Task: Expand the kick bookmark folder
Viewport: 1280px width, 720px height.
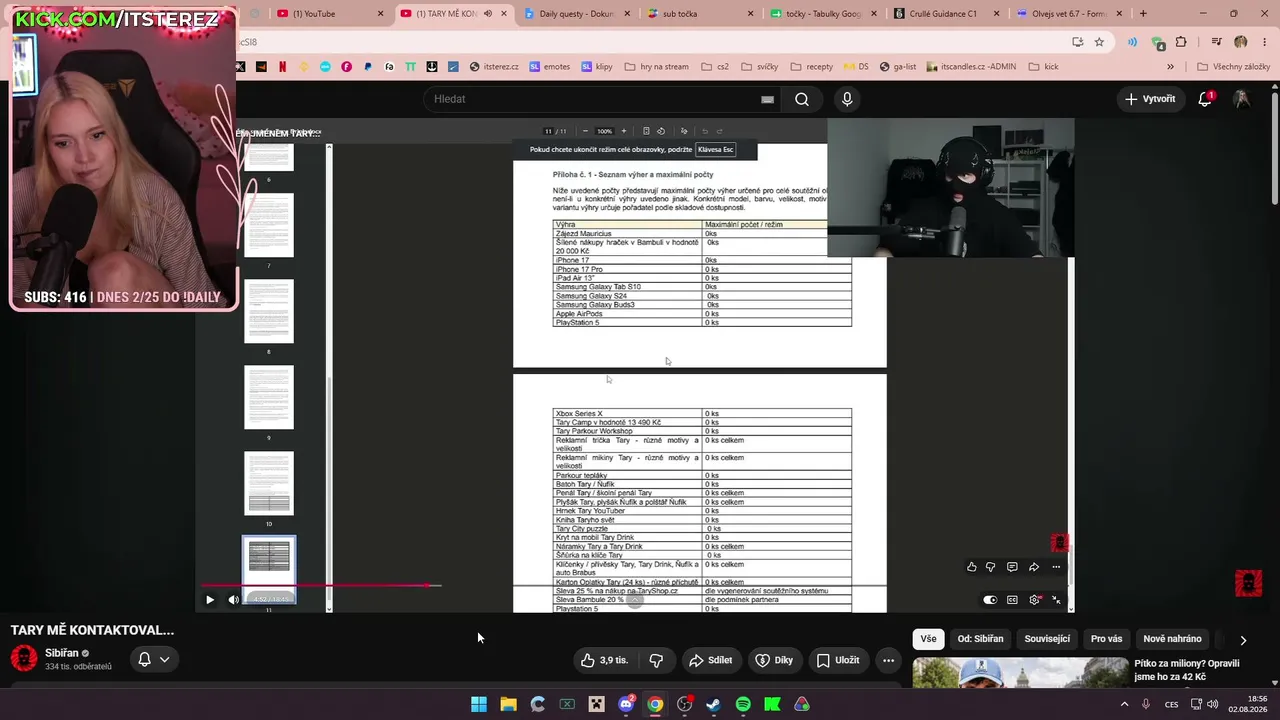Action: pos(1043,67)
